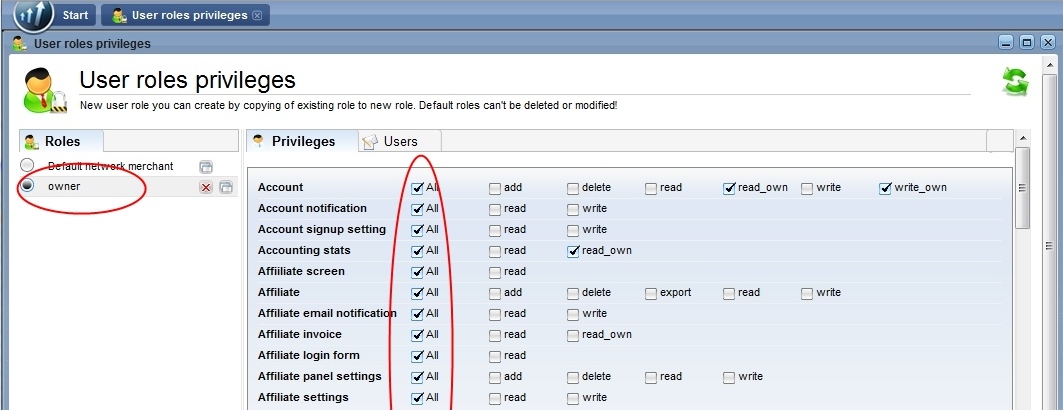Image resolution: width=1063 pixels, height=410 pixels.
Task: Click the privileges list scrollbar thumb
Action: pyautogui.click(x=1022, y=188)
